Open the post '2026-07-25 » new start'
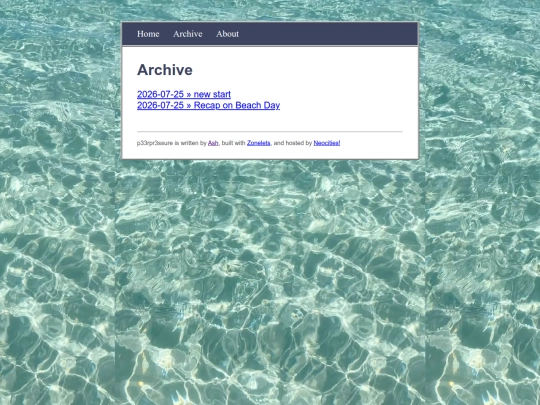 point(184,94)
